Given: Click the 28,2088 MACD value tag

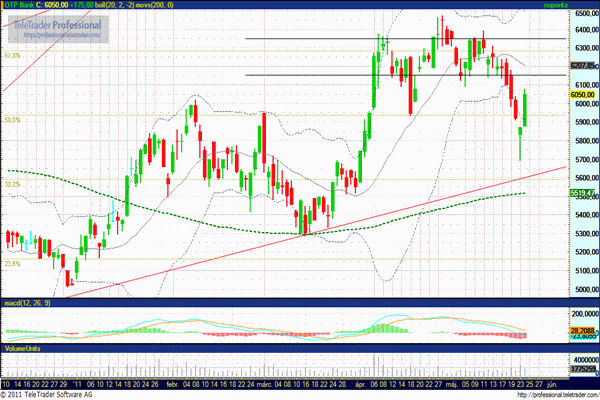Looking at the screenshot, I should (582, 328).
